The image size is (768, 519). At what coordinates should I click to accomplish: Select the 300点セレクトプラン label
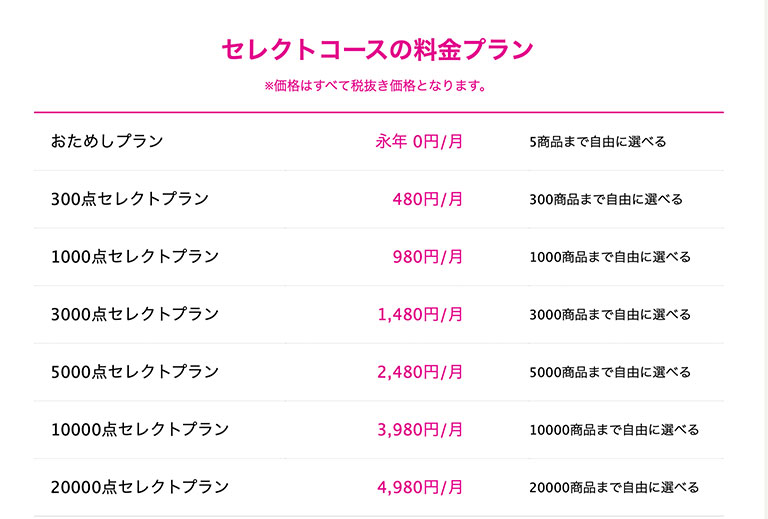click(x=130, y=199)
